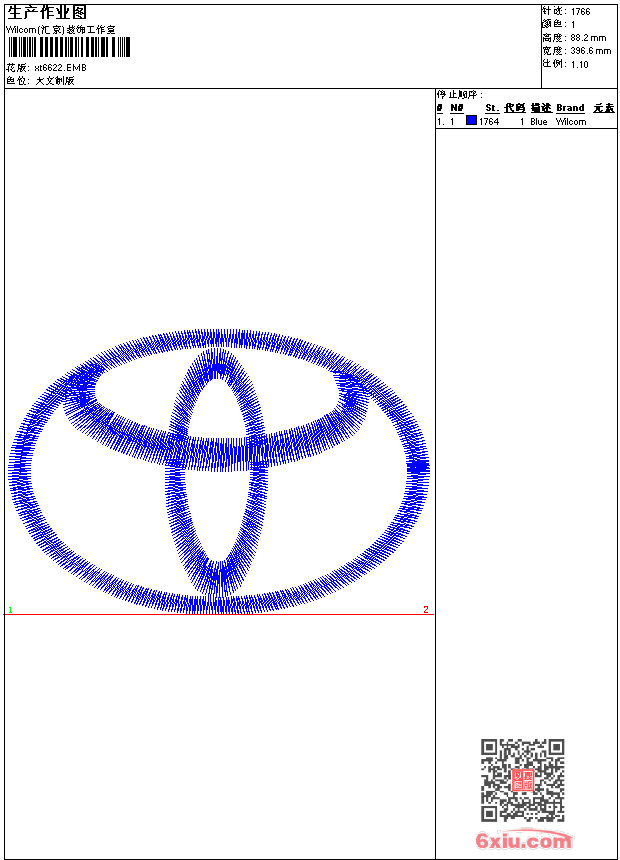Click the blue thread color swatch
The height and width of the screenshot is (860, 620).
pyautogui.click(x=471, y=121)
